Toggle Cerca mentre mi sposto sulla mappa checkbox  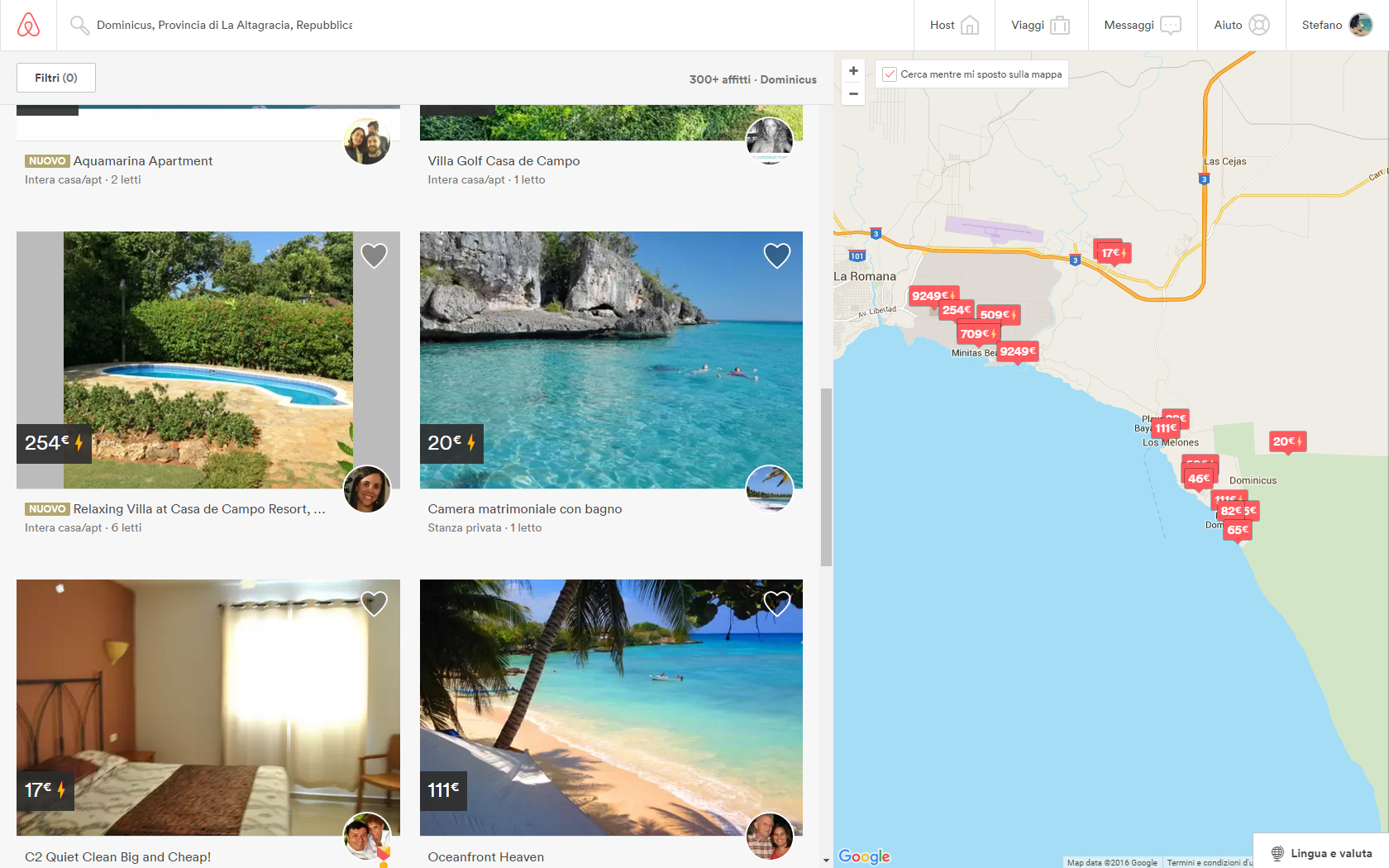pyautogui.click(x=890, y=74)
